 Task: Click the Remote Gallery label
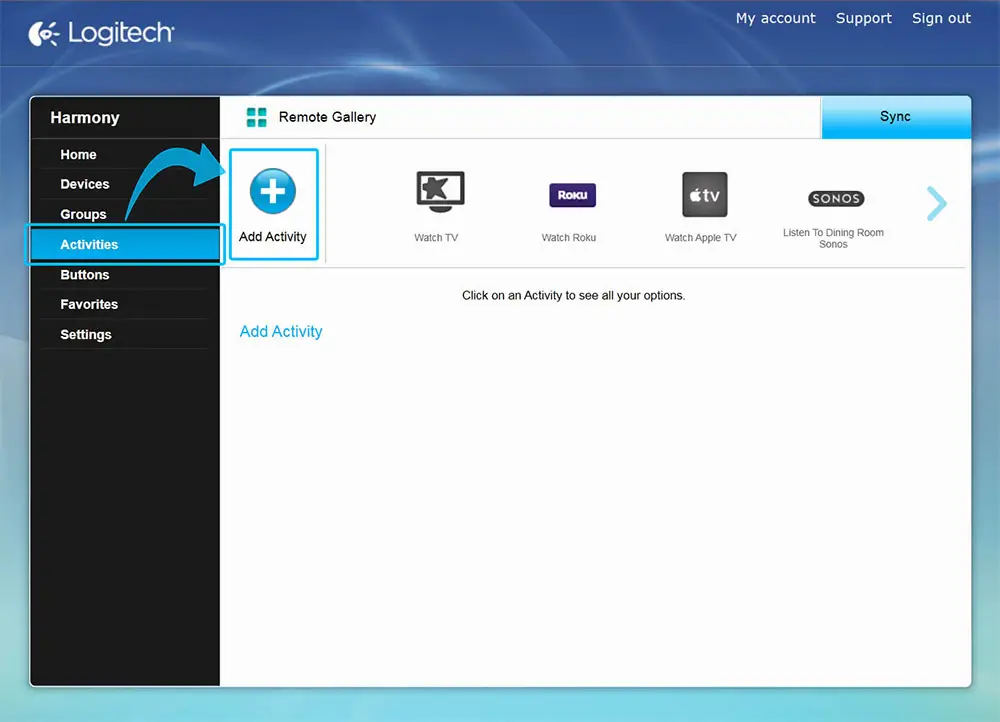[x=327, y=117]
